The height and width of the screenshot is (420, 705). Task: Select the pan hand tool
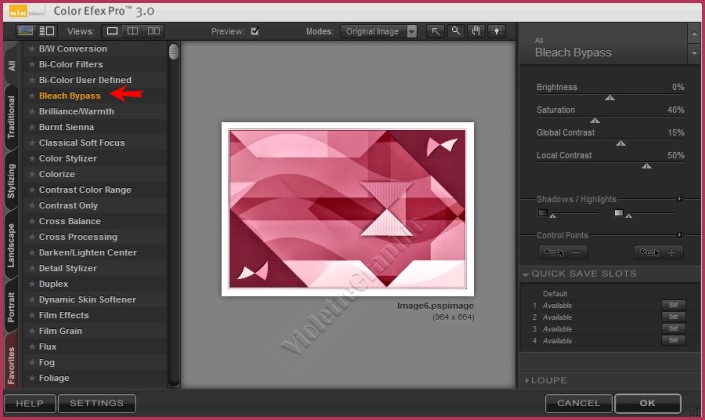[474, 31]
